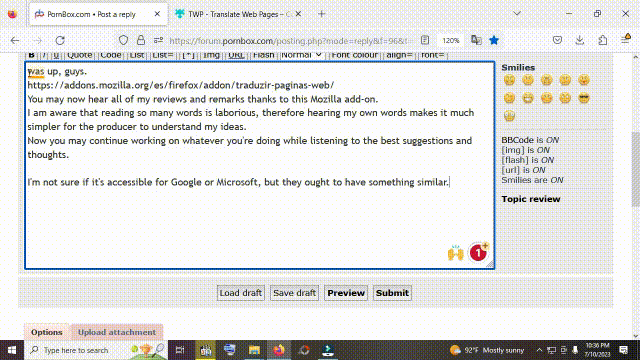
Task: Open the Extensions puzzle icon
Action: coord(602,40)
